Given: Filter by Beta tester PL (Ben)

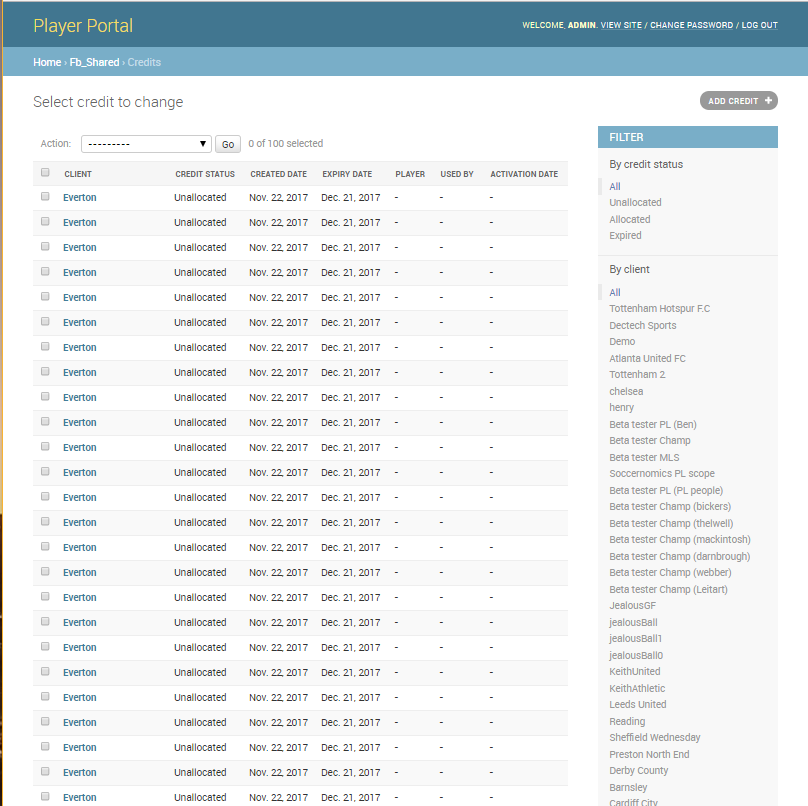Looking at the screenshot, I should coord(653,425).
